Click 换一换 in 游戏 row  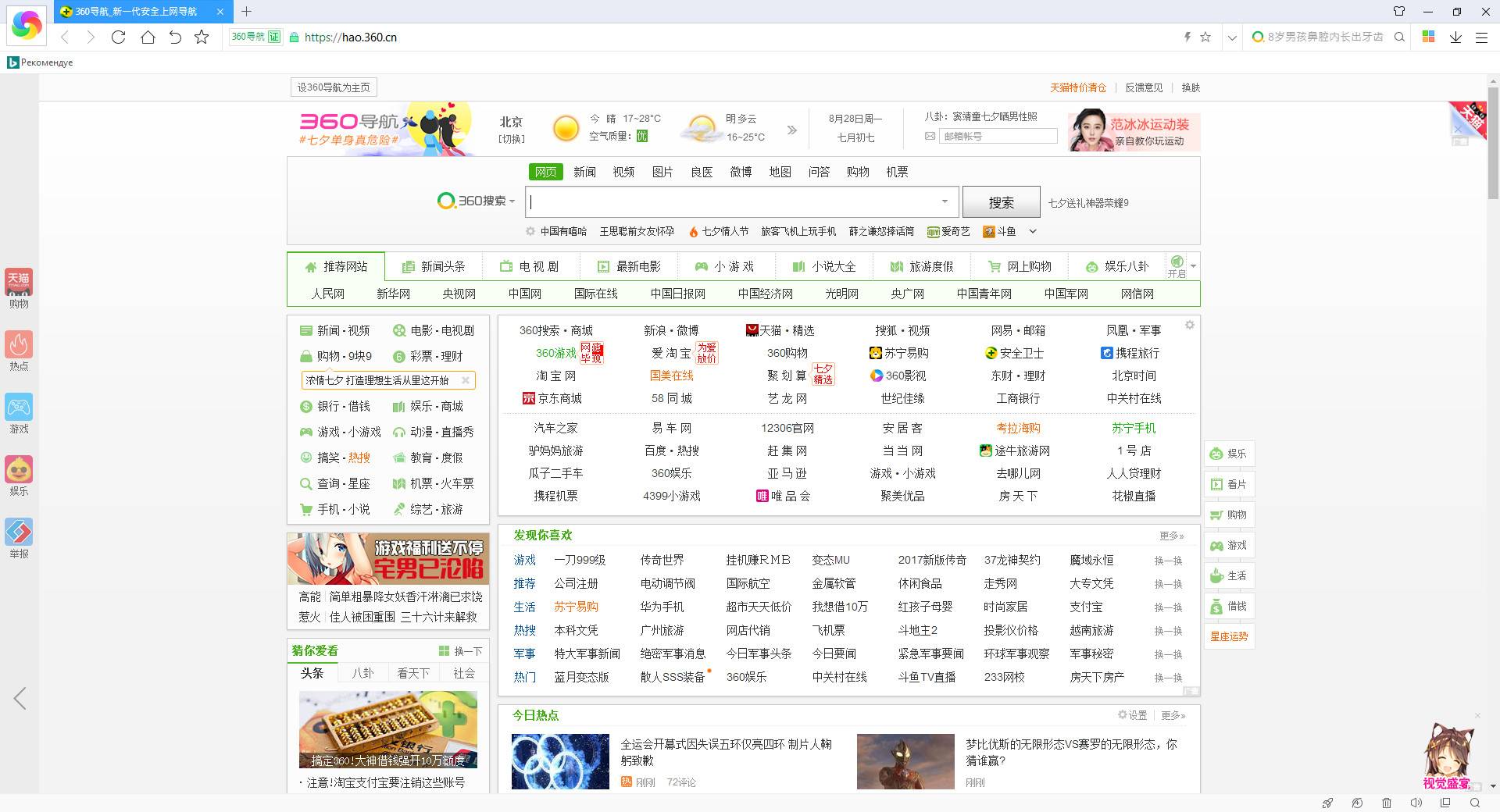coord(1168,561)
